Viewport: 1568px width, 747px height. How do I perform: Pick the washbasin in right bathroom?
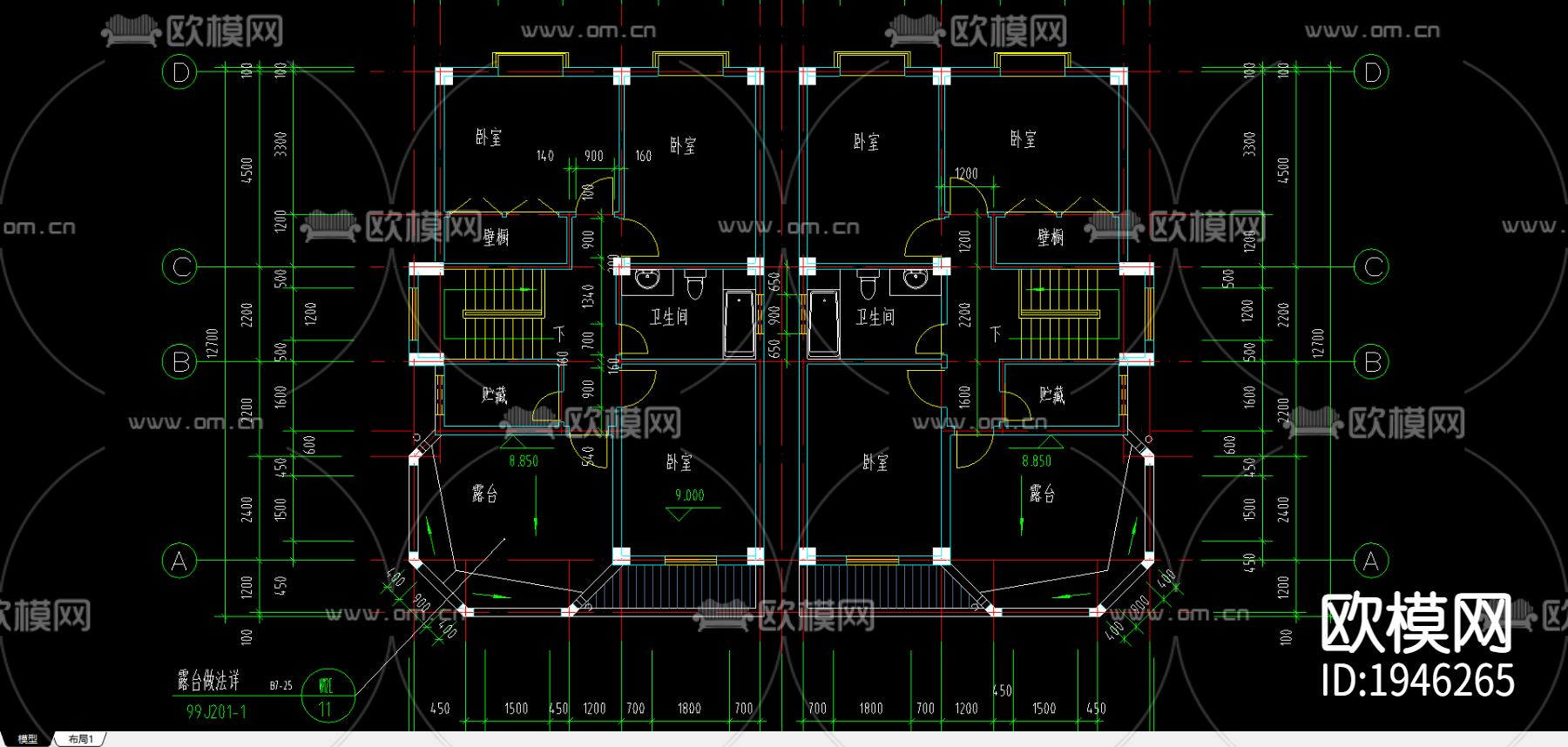coord(915,280)
